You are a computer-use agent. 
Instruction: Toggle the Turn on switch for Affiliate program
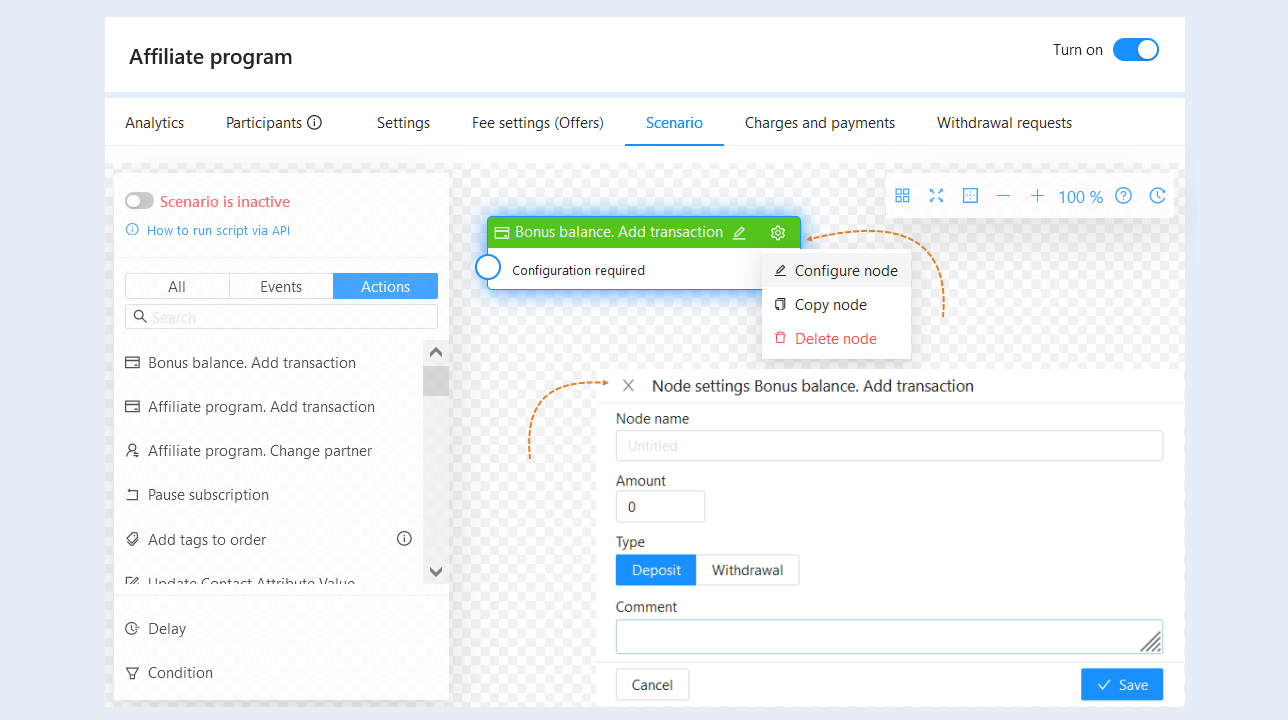tap(1135, 50)
